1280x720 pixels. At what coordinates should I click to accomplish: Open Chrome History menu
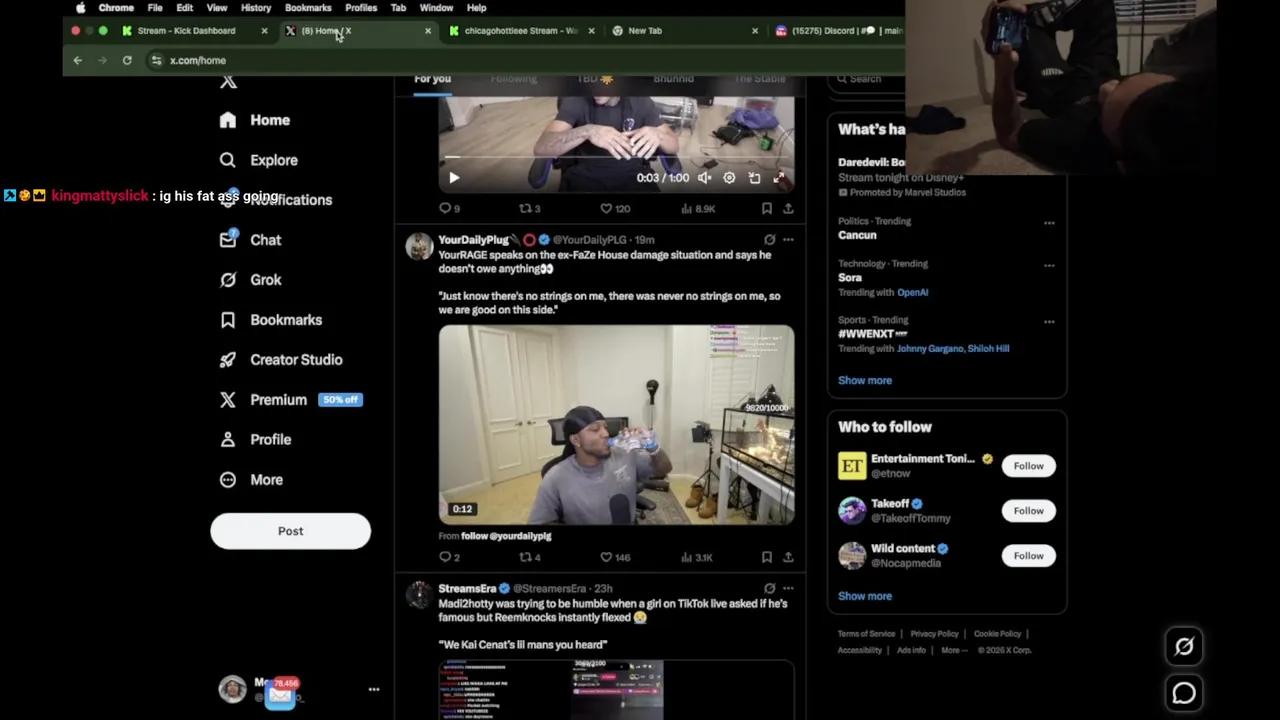pos(256,8)
